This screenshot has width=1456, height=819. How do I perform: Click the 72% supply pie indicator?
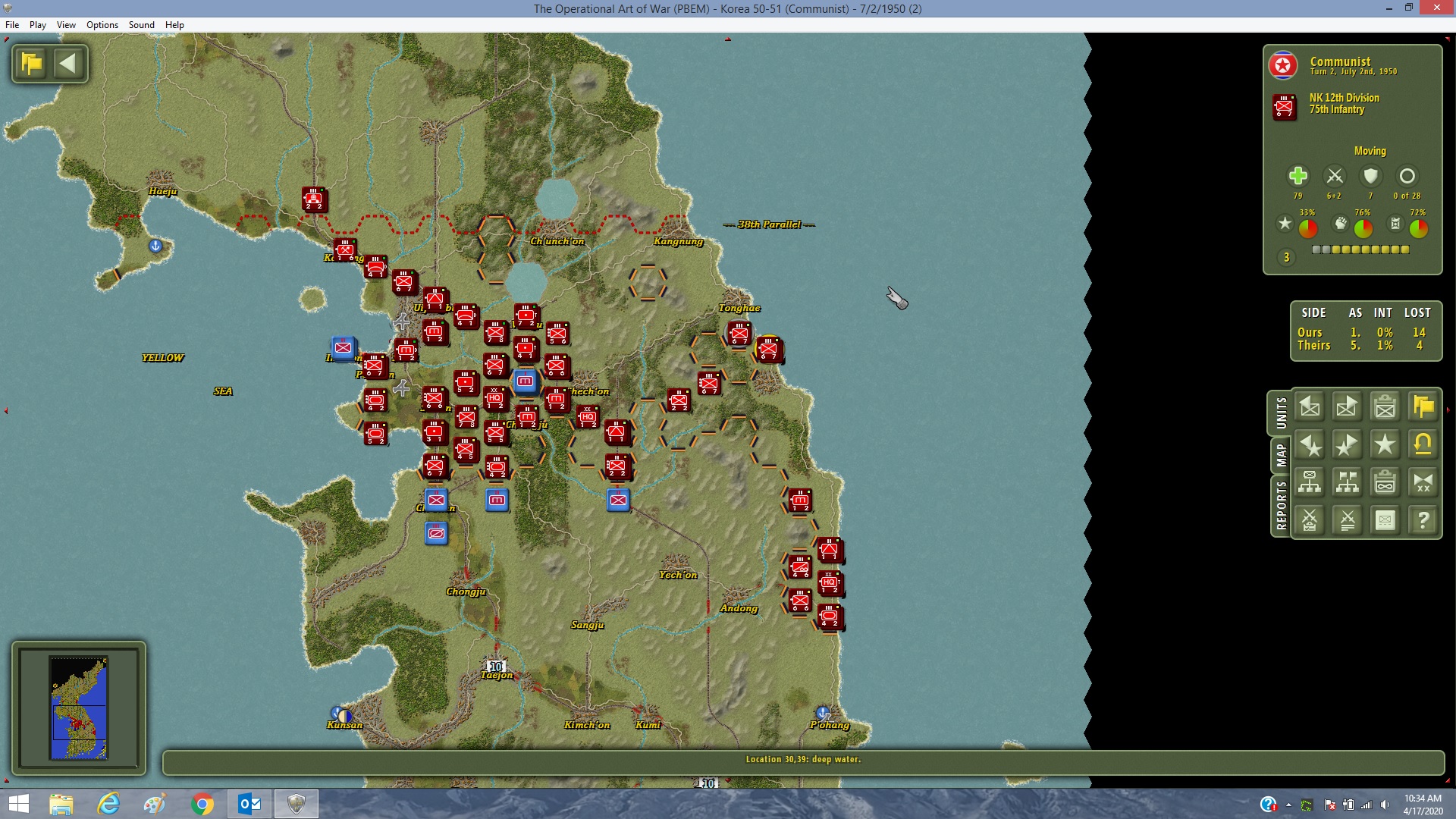(x=1419, y=228)
